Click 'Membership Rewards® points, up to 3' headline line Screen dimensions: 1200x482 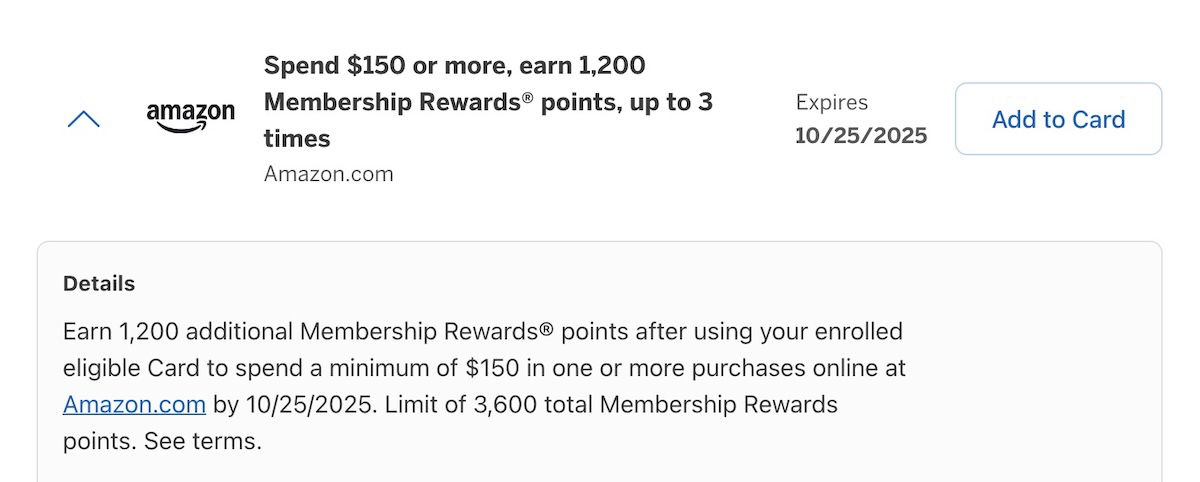click(488, 102)
